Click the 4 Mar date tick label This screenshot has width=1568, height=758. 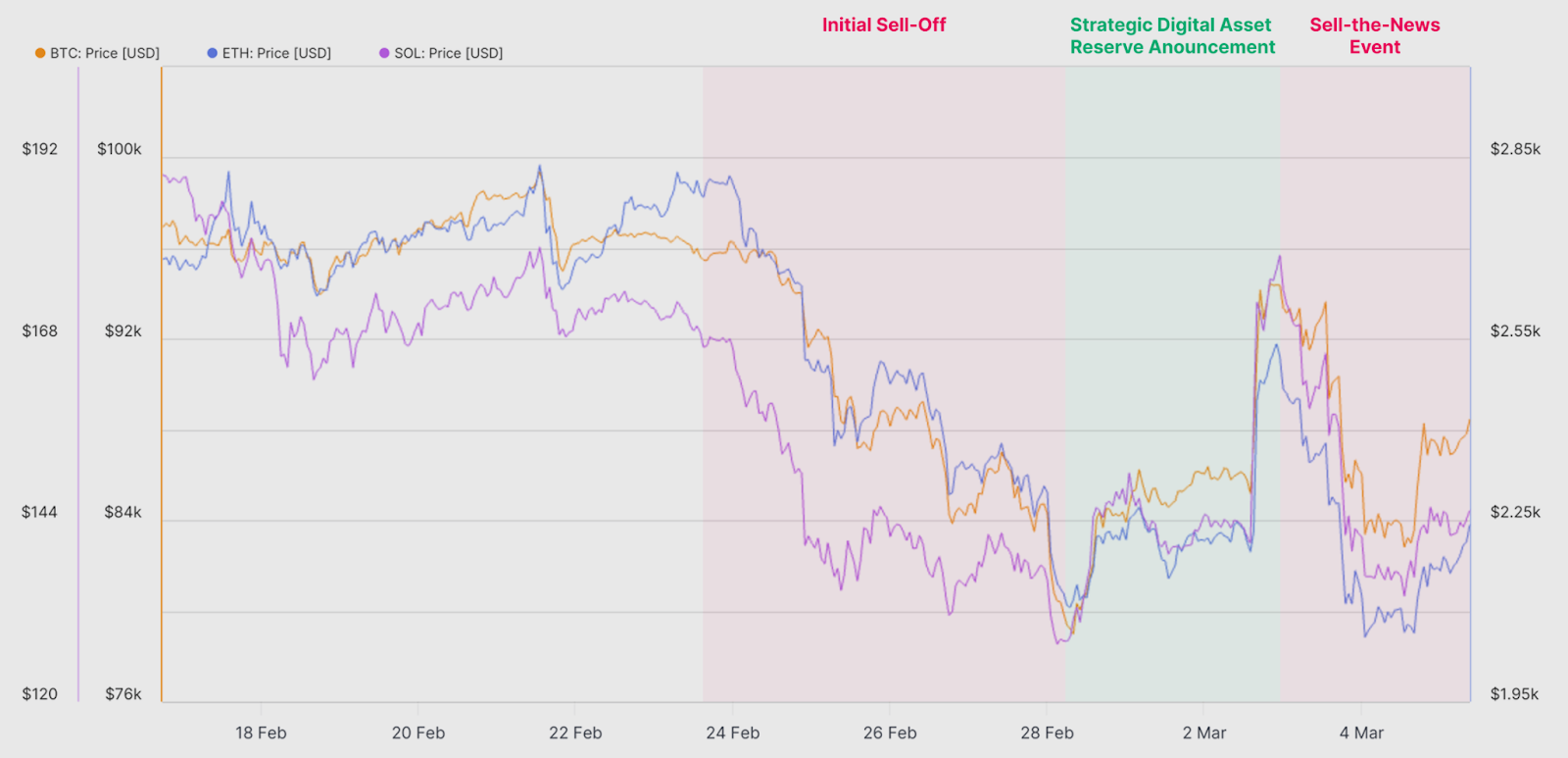pyautogui.click(x=1361, y=733)
